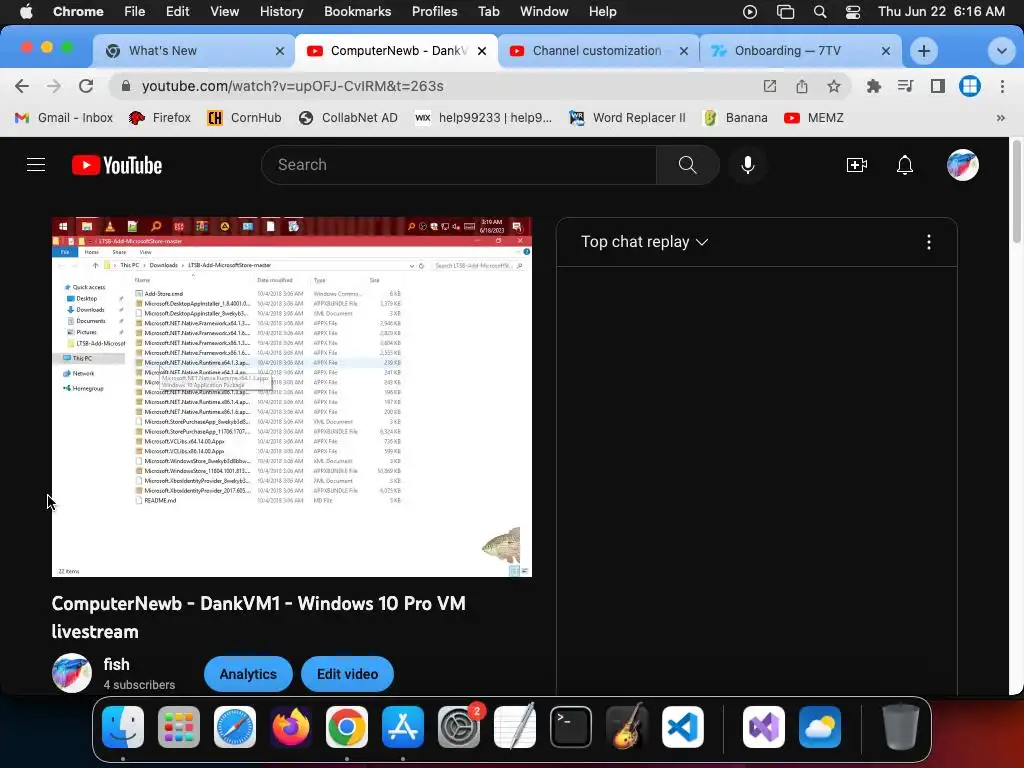Click the Analytics button
Screen dimensions: 1024x768
tap(248, 674)
